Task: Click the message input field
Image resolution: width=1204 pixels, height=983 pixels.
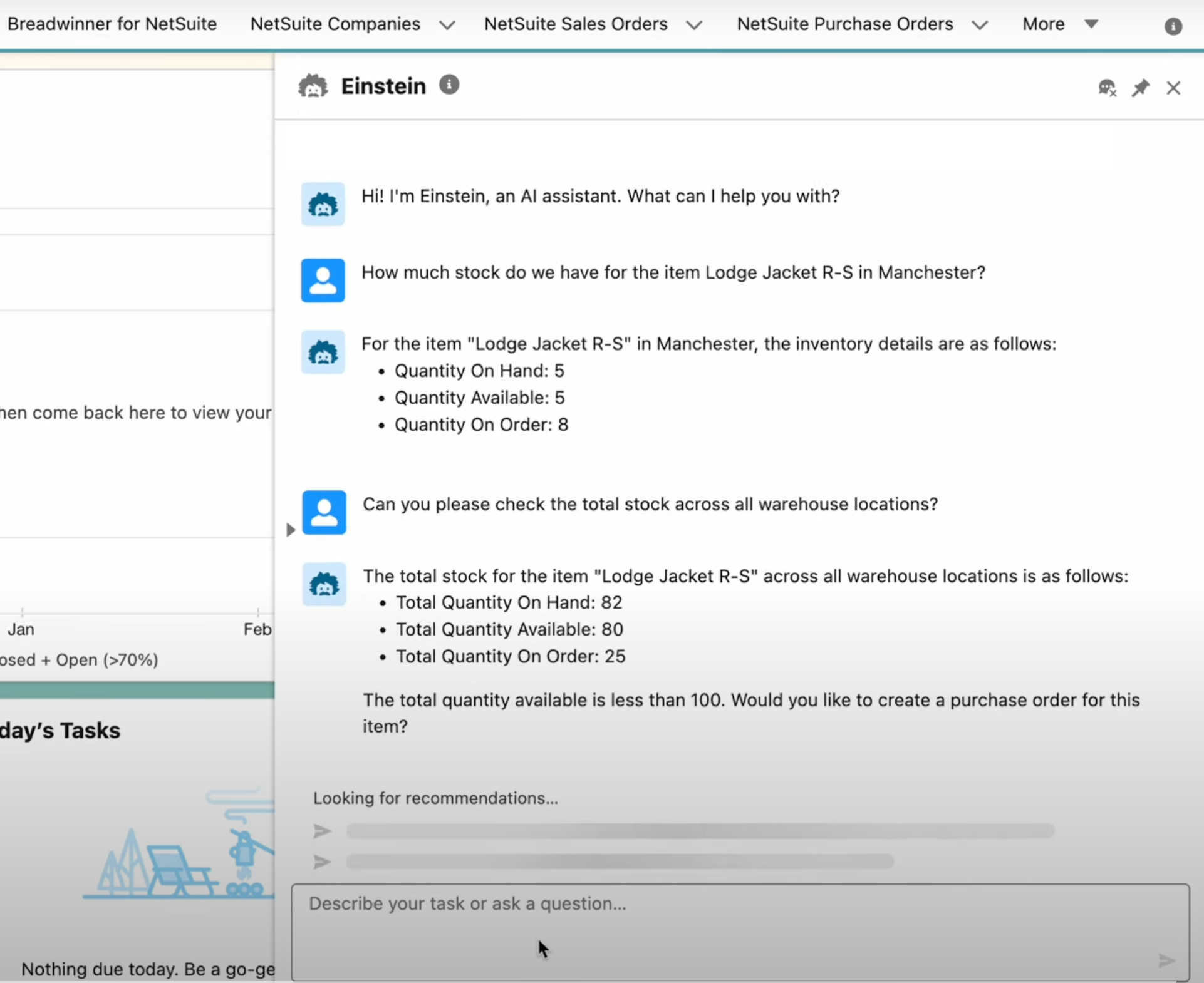Action: point(739,930)
